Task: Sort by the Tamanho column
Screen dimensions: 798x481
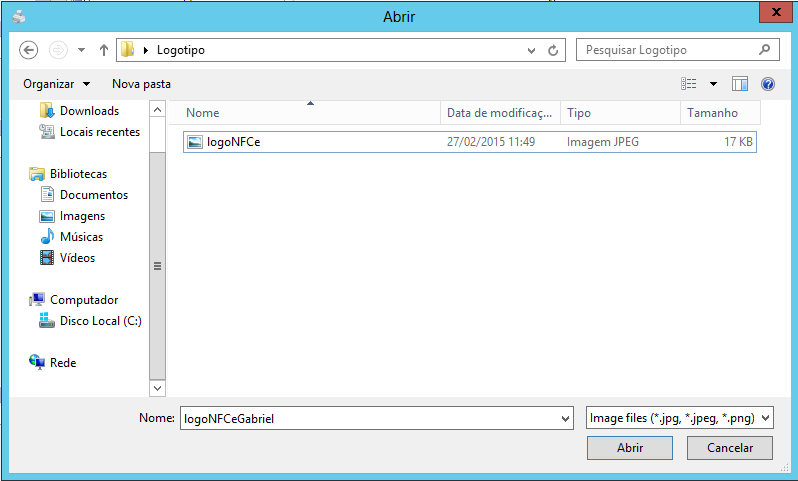Action: click(x=720, y=113)
